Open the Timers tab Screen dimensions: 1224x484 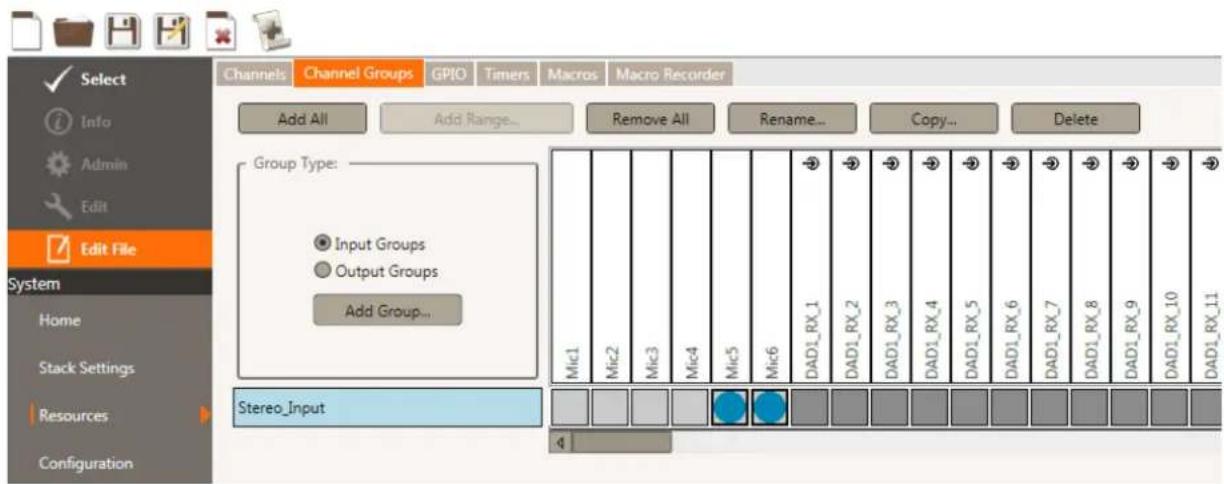507,73
